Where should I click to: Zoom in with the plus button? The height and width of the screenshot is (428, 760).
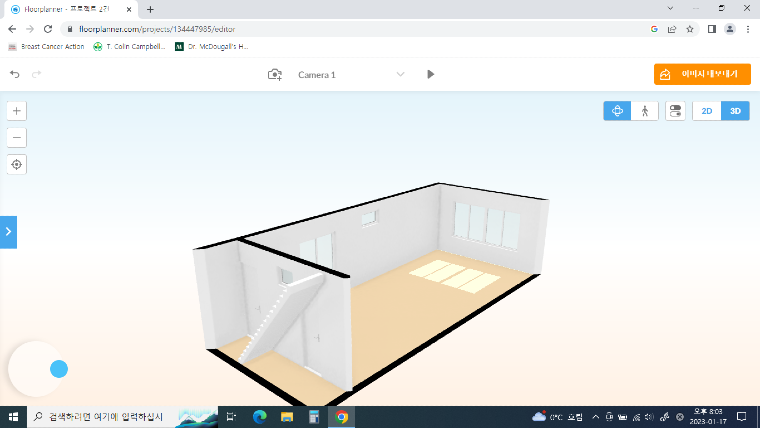[x=17, y=111]
